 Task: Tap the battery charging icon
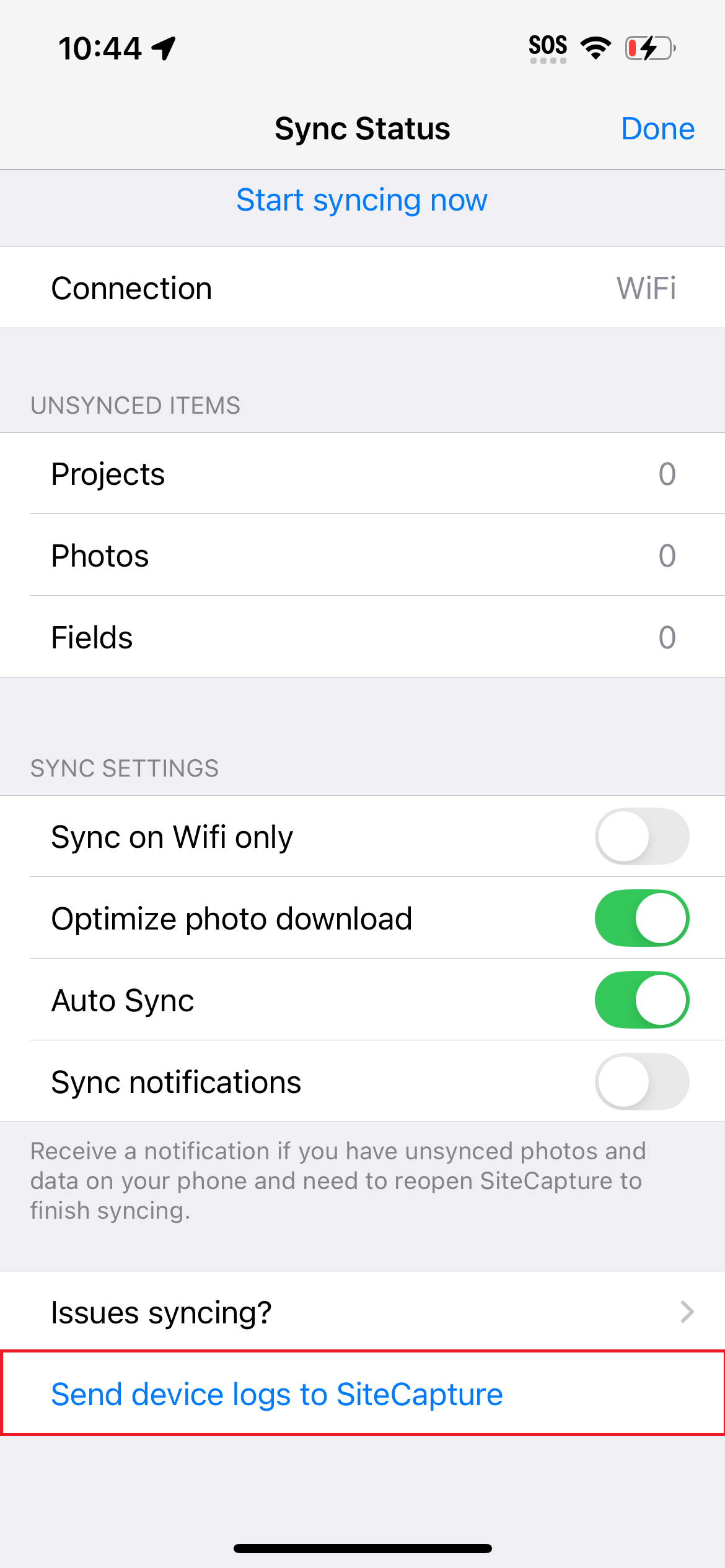pos(650,48)
